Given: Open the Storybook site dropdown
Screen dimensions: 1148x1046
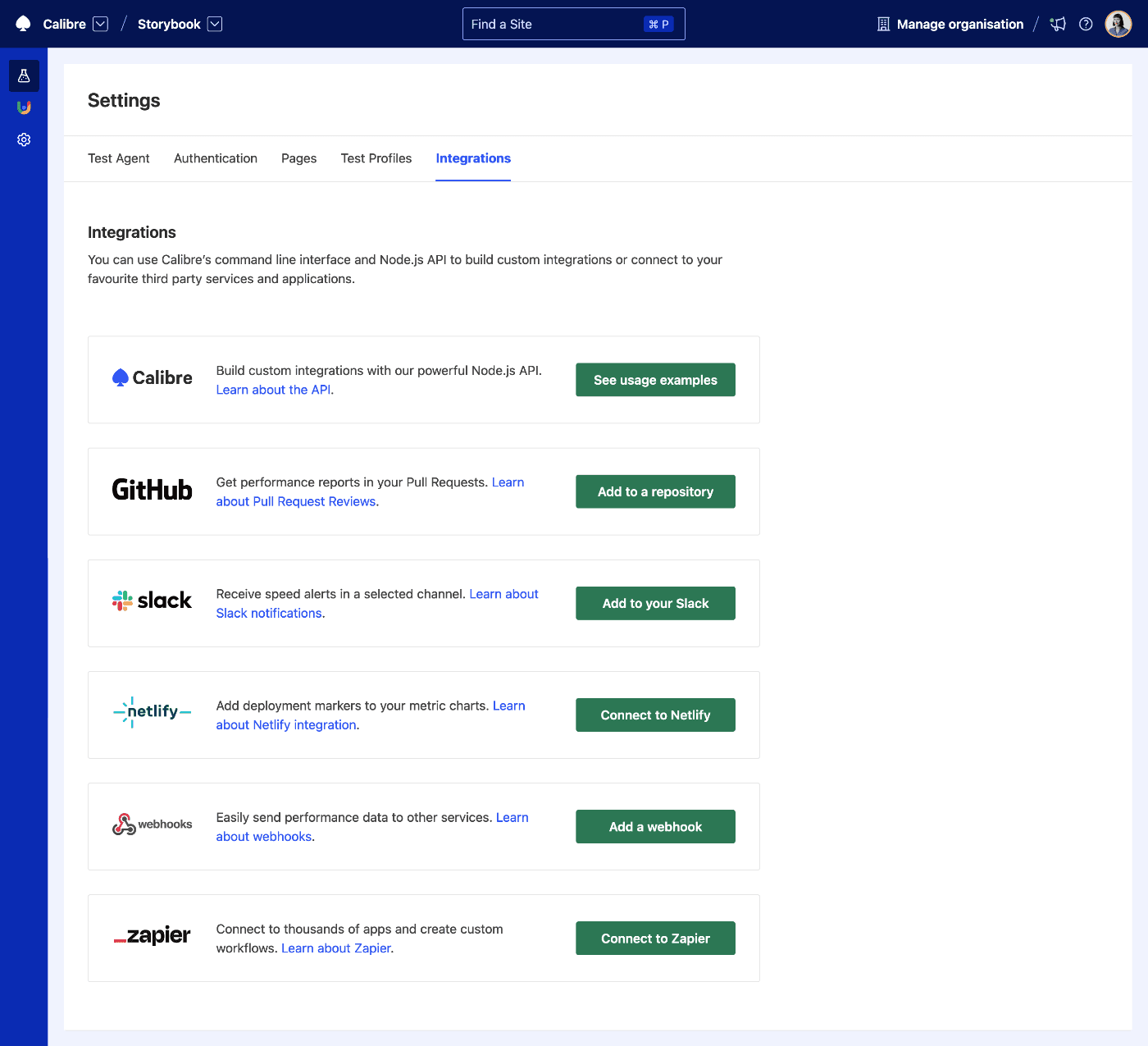Looking at the screenshot, I should [x=215, y=24].
